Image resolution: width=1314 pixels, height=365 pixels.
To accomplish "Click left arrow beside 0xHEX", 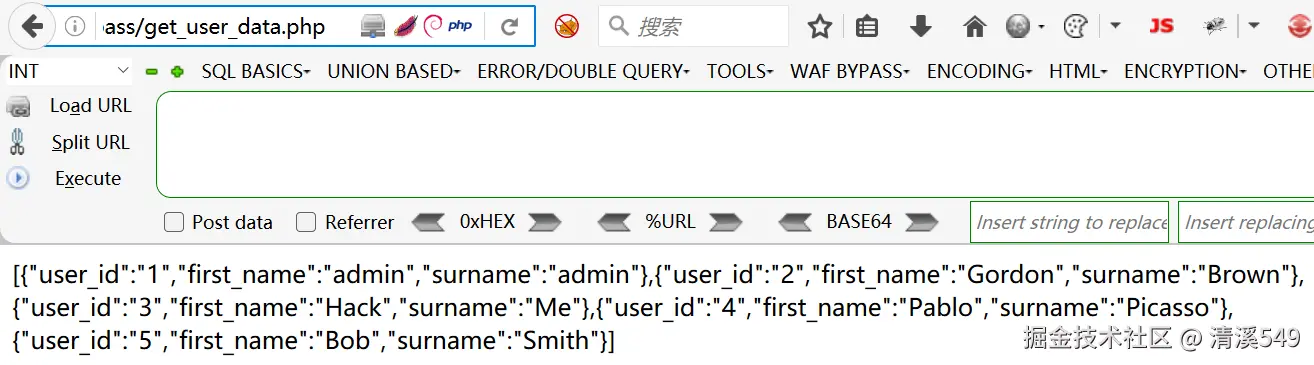I will pyautogui.click(x=428, y=222).
